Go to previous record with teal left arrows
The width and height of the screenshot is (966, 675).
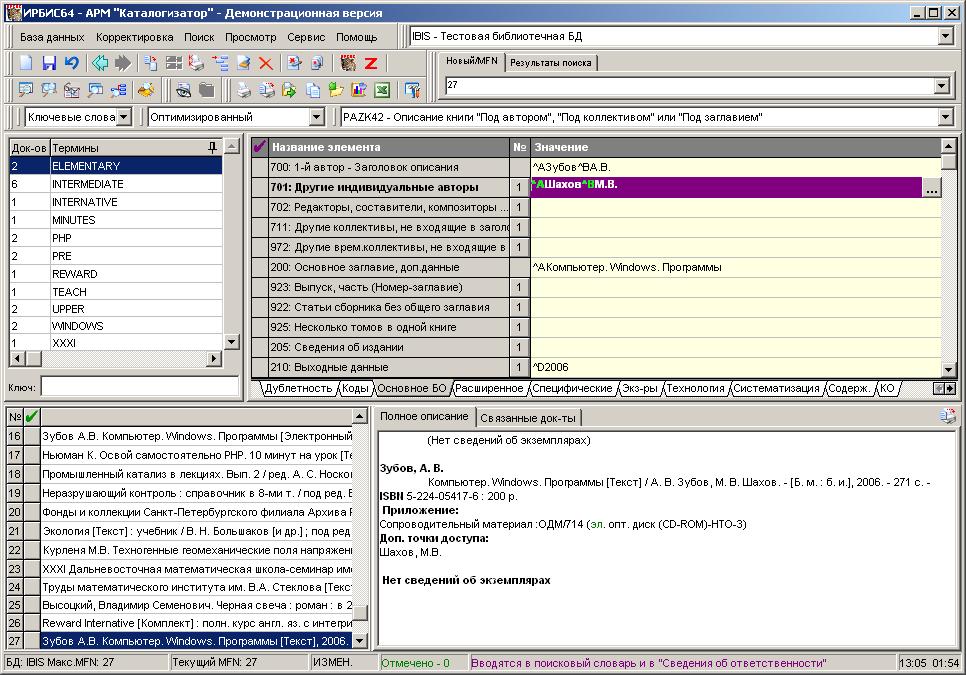(100, 63)
